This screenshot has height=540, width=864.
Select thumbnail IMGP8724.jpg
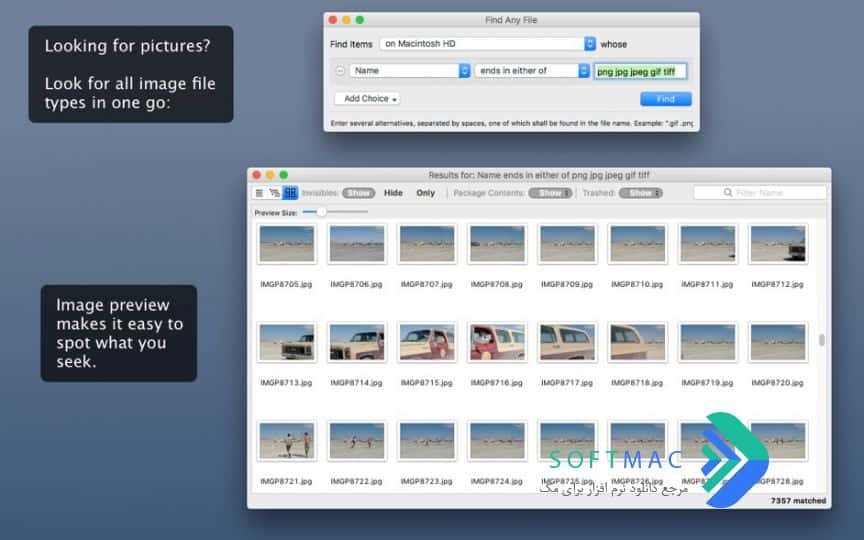496,441
